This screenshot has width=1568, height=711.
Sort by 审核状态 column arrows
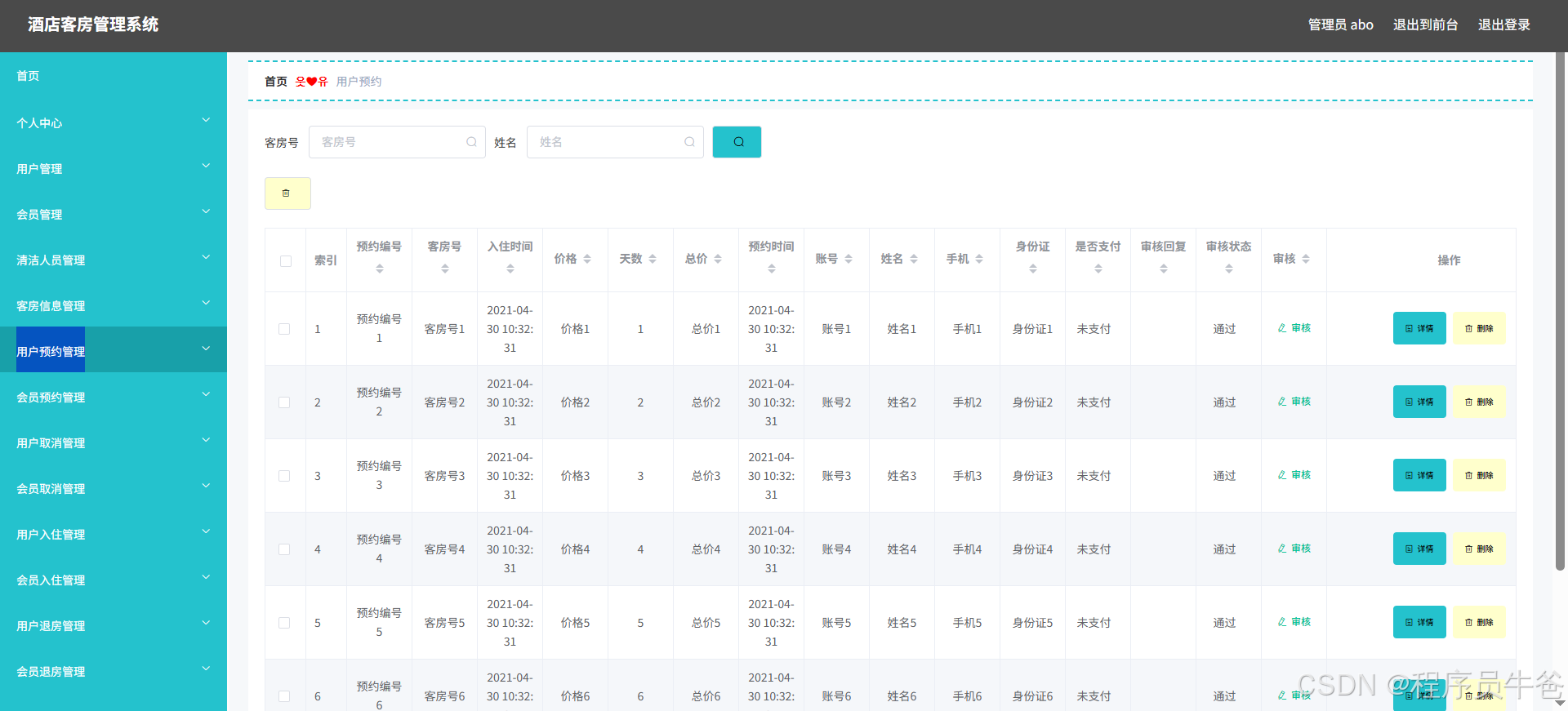pos(1229,269)
